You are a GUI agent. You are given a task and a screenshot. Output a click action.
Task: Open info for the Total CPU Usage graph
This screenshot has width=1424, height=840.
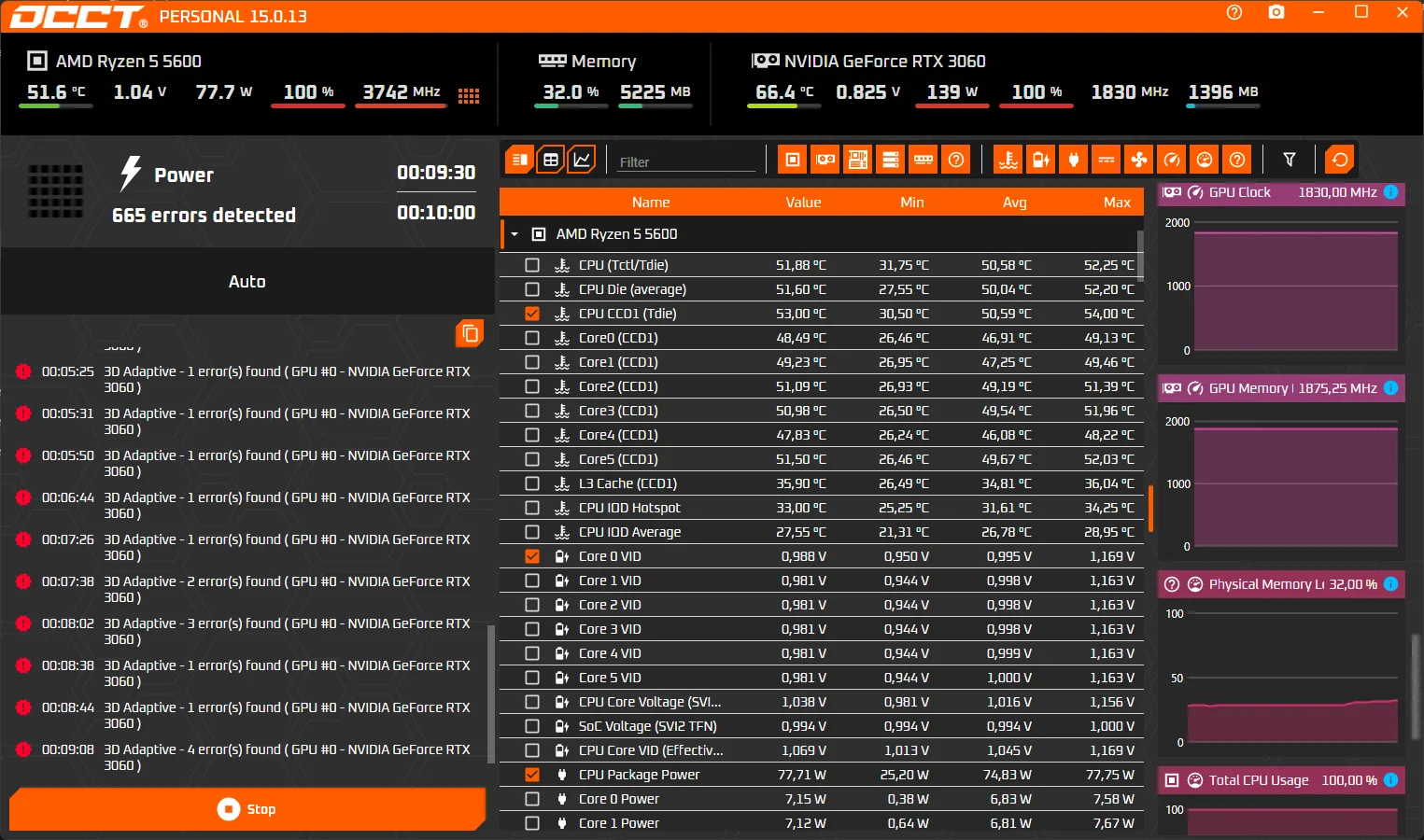click(x=1390, y=780)
